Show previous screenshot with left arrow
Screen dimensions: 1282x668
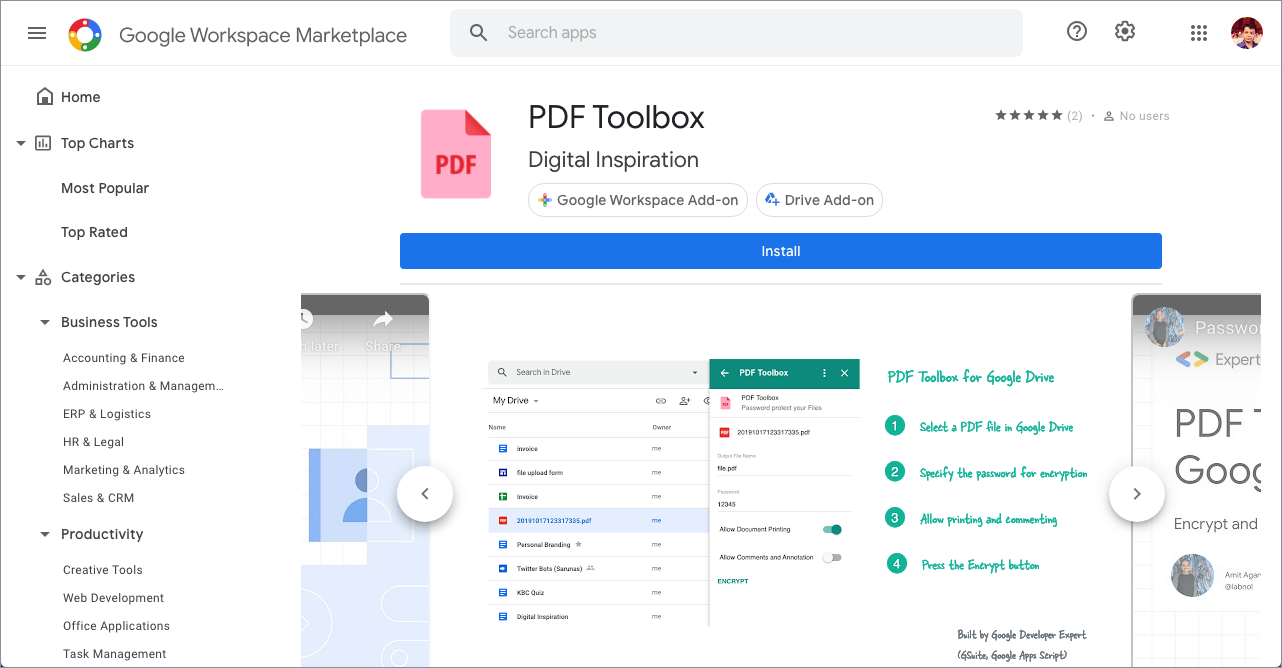(x=425, y=494)
